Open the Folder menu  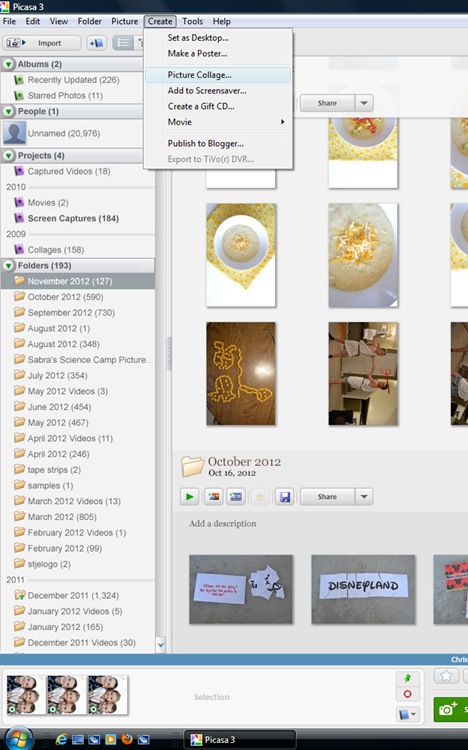[x=89, y=22]
